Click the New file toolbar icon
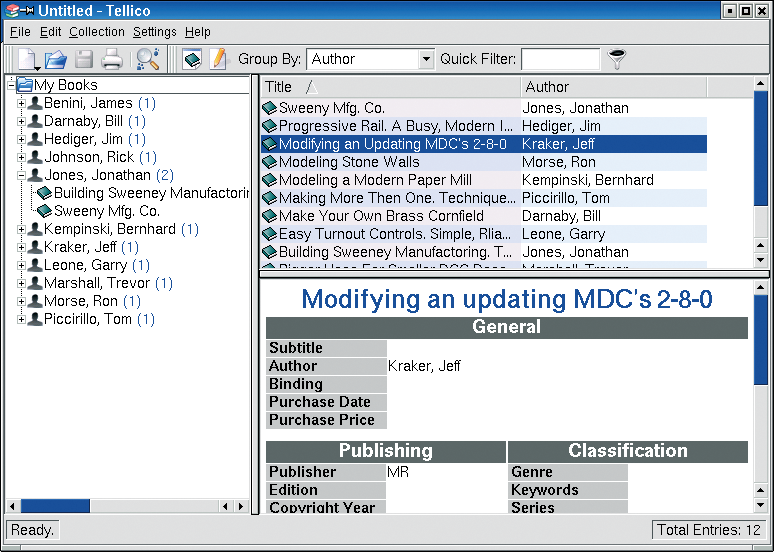Image resolution: width=774 pixels, height=552 pixels. point(29,60)
